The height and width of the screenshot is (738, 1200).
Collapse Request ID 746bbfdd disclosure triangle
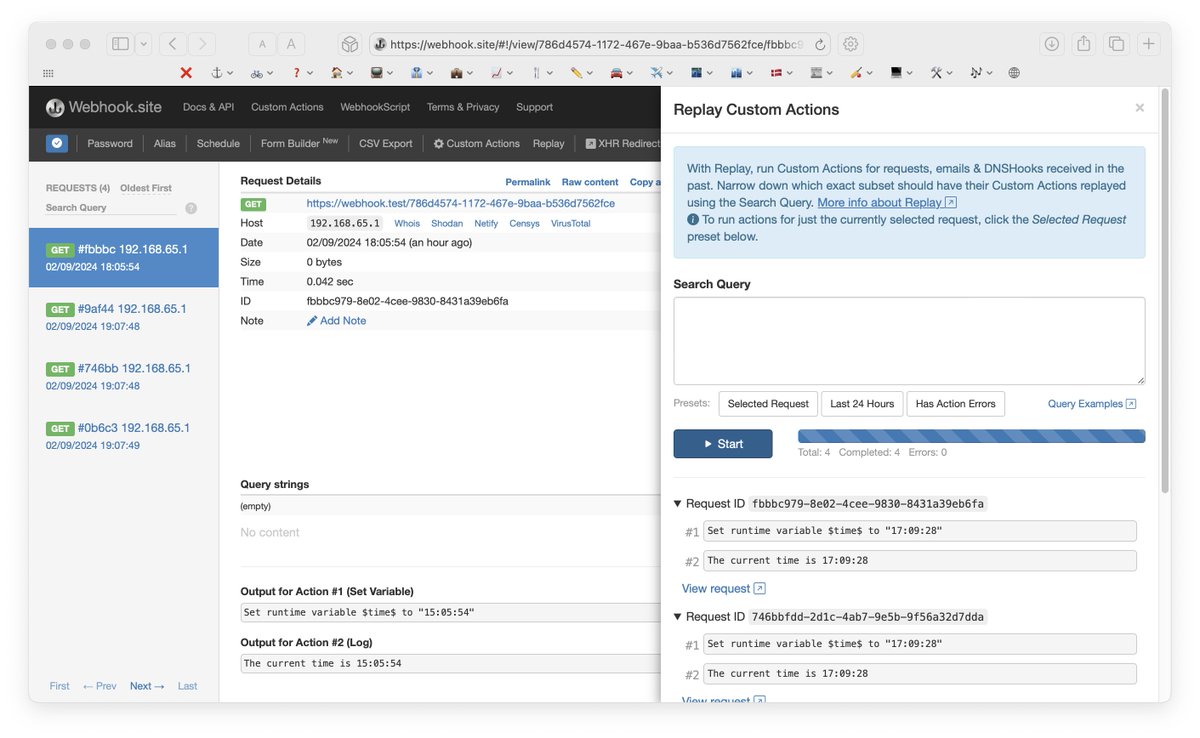point(678,617)
